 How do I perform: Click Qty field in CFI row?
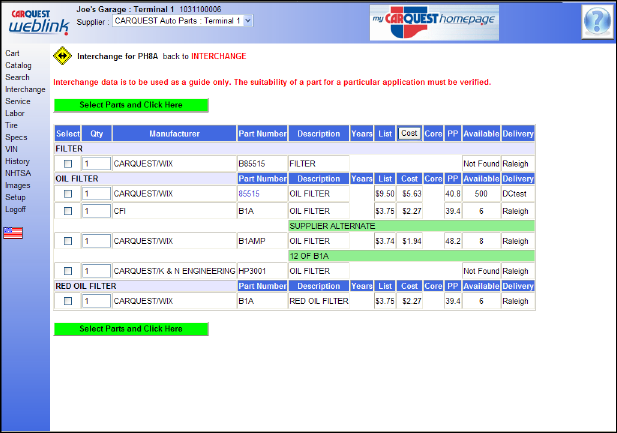click(96, 211)
